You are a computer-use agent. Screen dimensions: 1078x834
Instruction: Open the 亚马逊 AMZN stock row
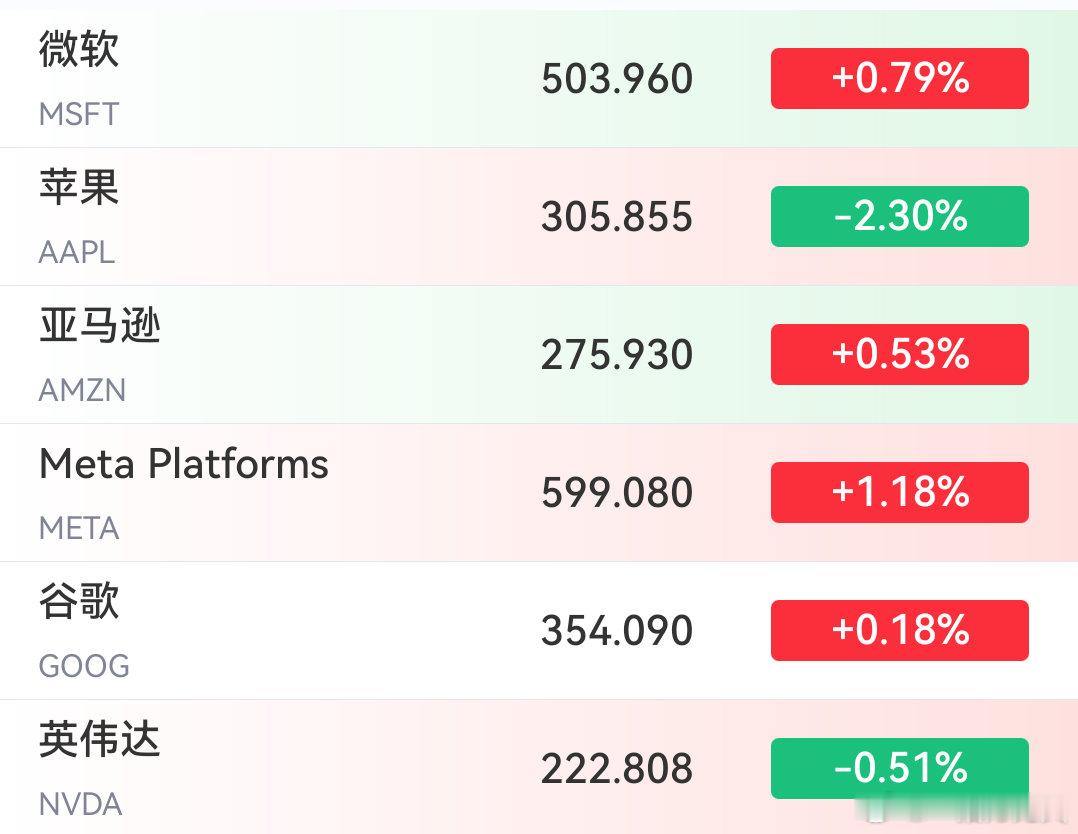pos(539,355)
